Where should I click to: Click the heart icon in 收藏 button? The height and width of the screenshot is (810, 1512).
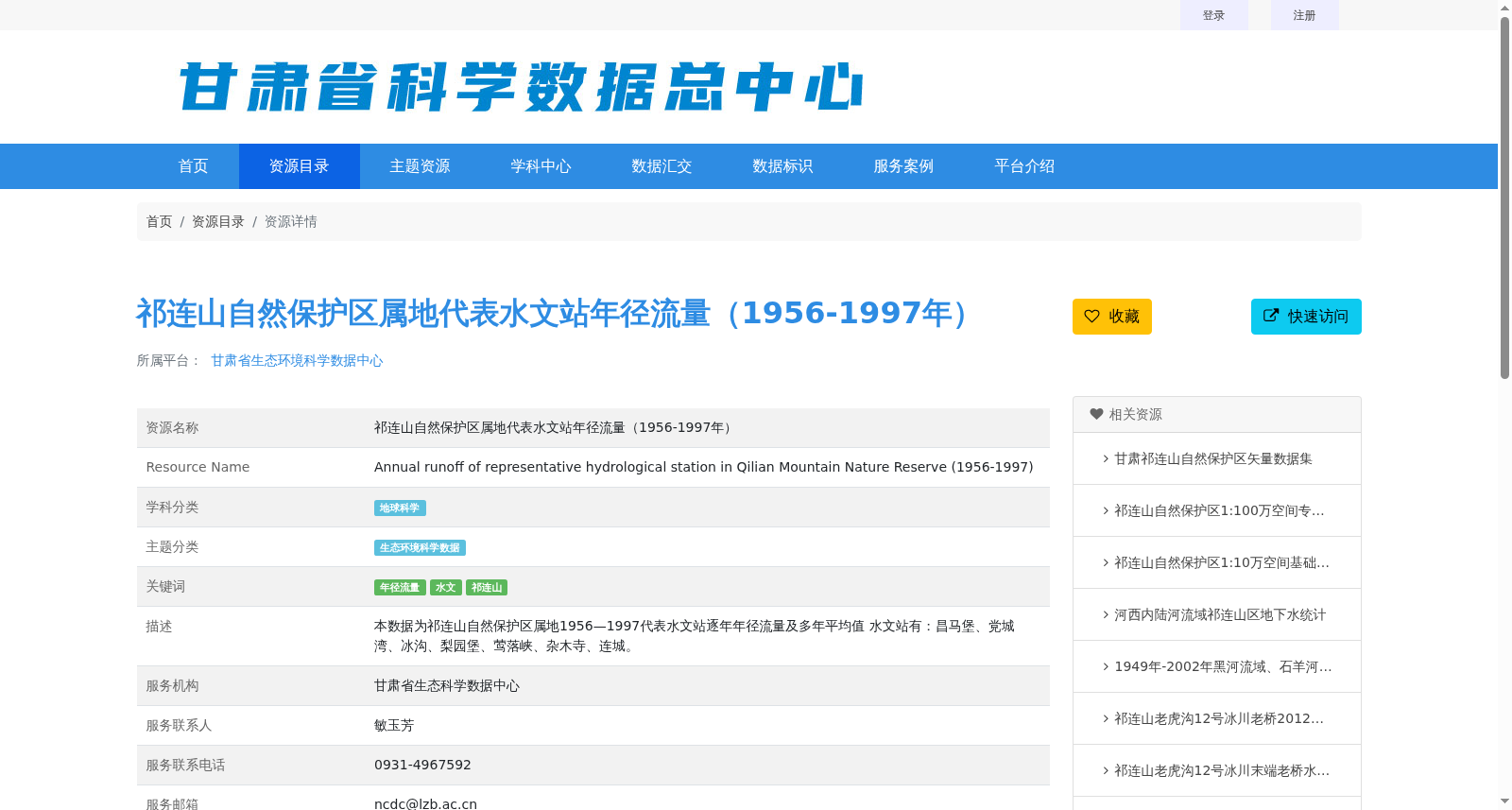tap(1091, 317)
